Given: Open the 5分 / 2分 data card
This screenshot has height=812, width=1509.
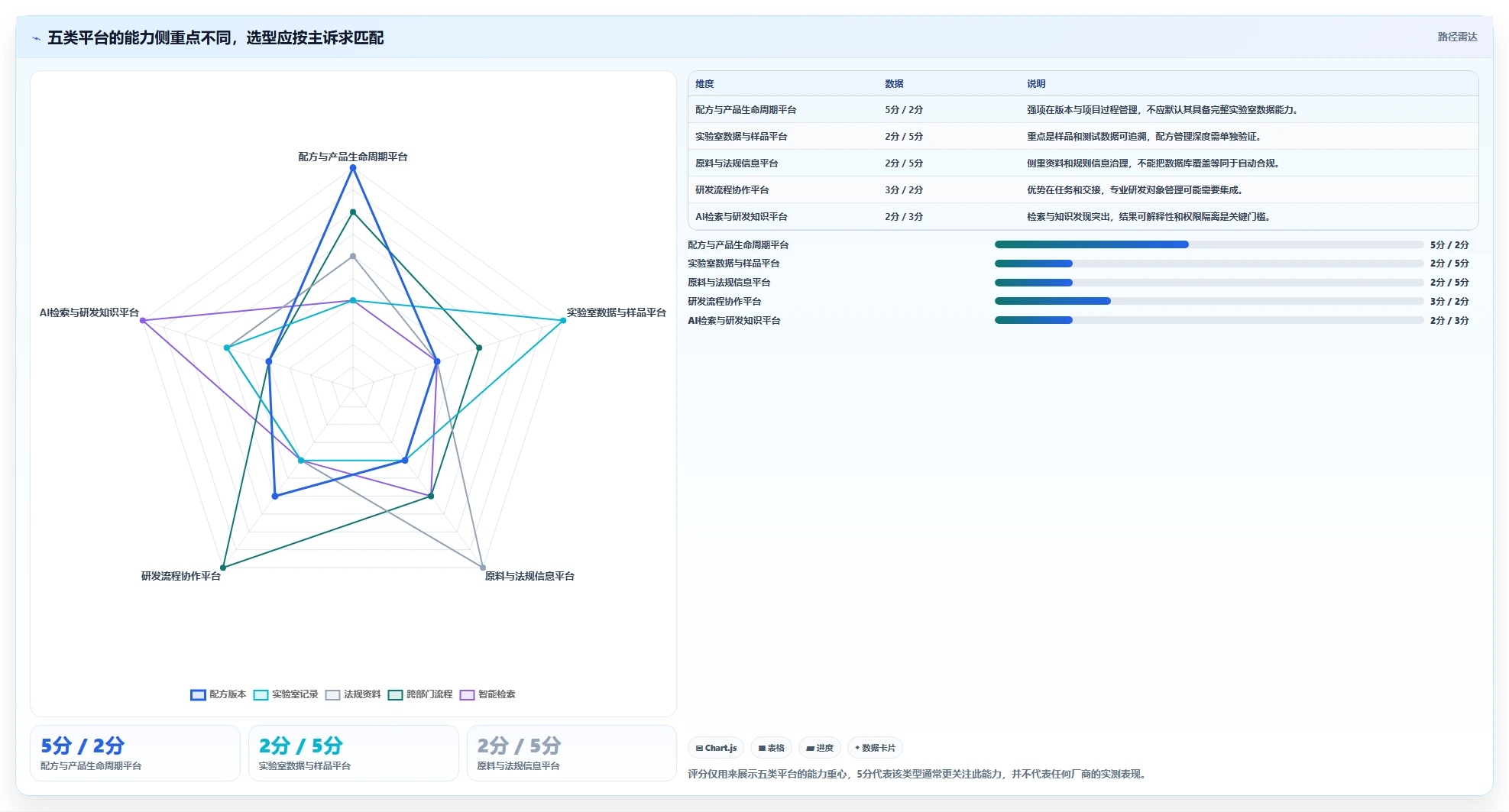Looking at the screenshot, I should coord(135,753).
